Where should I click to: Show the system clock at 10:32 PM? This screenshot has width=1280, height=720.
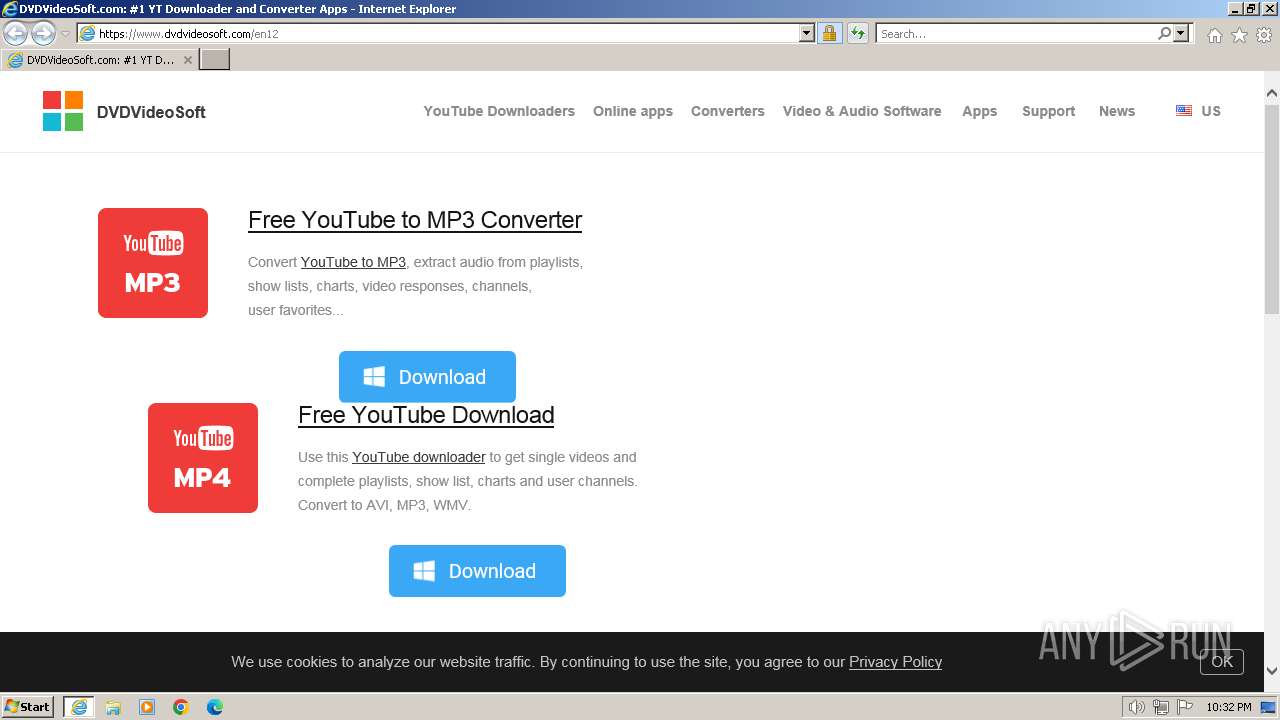(x=1229, y=707)
